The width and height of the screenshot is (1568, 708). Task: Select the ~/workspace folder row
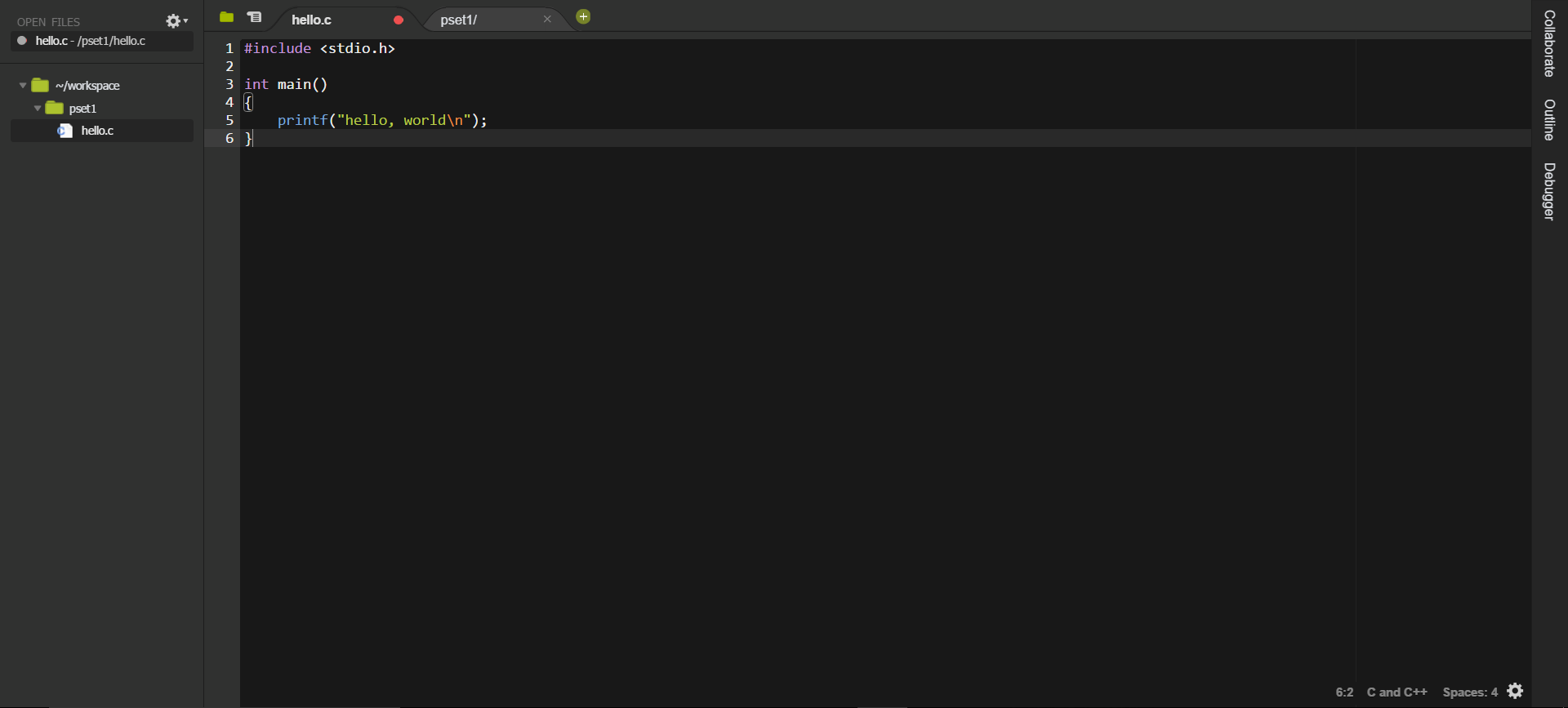(102, 86)
